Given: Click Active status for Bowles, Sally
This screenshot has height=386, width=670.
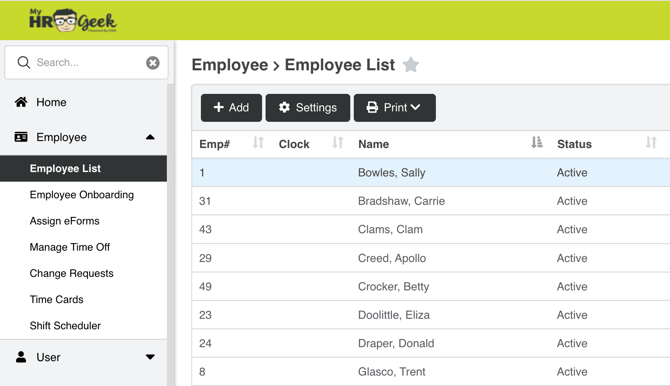Looking at the screenshot, I should click(572, 173).
